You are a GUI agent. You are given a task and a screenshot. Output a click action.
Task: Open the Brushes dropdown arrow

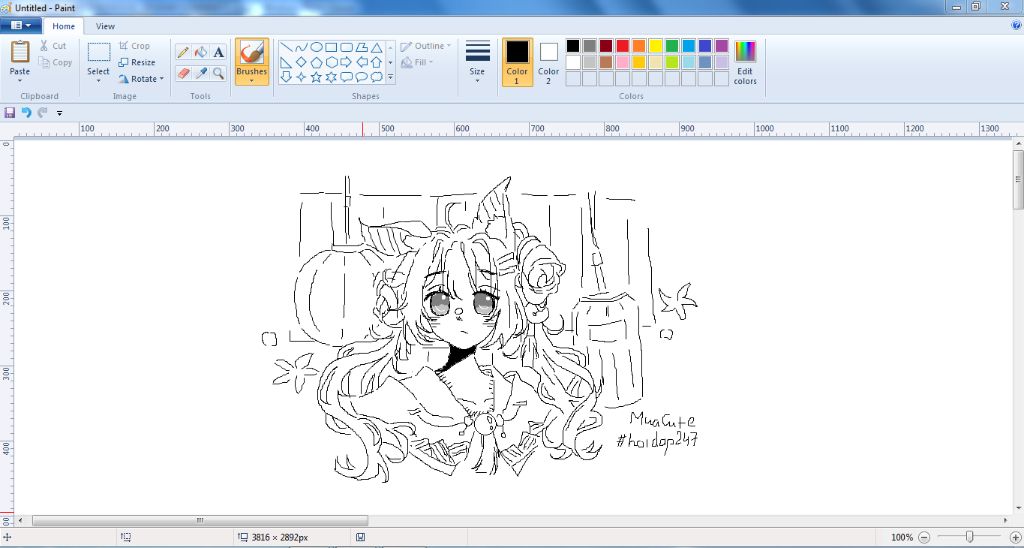251,80
